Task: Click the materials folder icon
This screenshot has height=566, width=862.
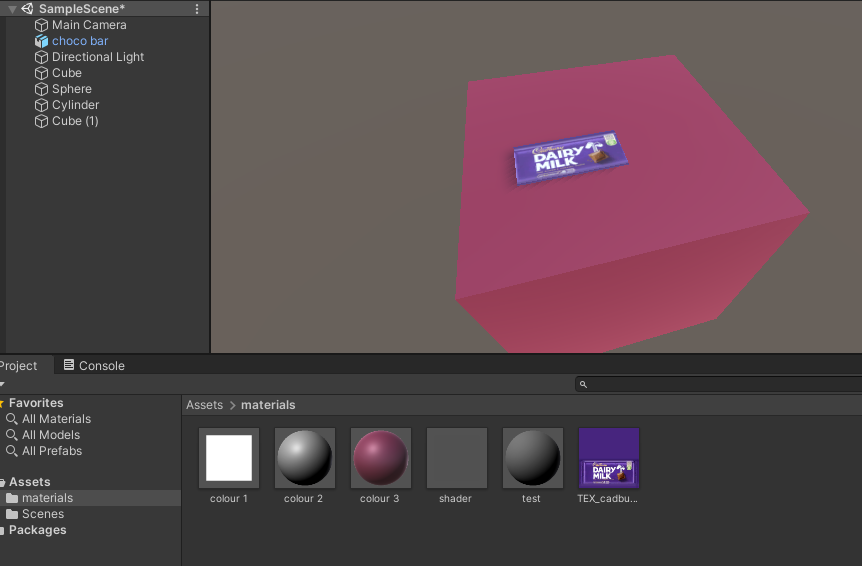Action: click(x=12, y=498)
